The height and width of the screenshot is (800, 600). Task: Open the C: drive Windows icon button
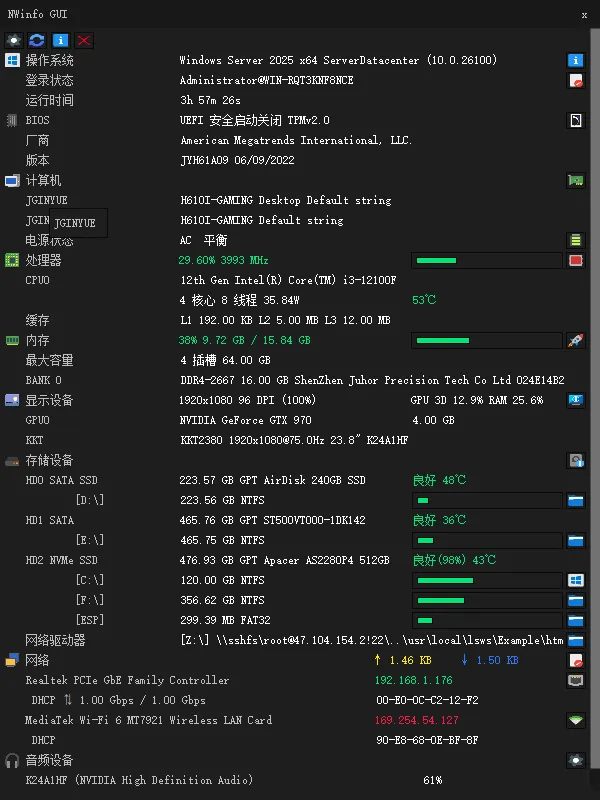[x=576, y=580]
